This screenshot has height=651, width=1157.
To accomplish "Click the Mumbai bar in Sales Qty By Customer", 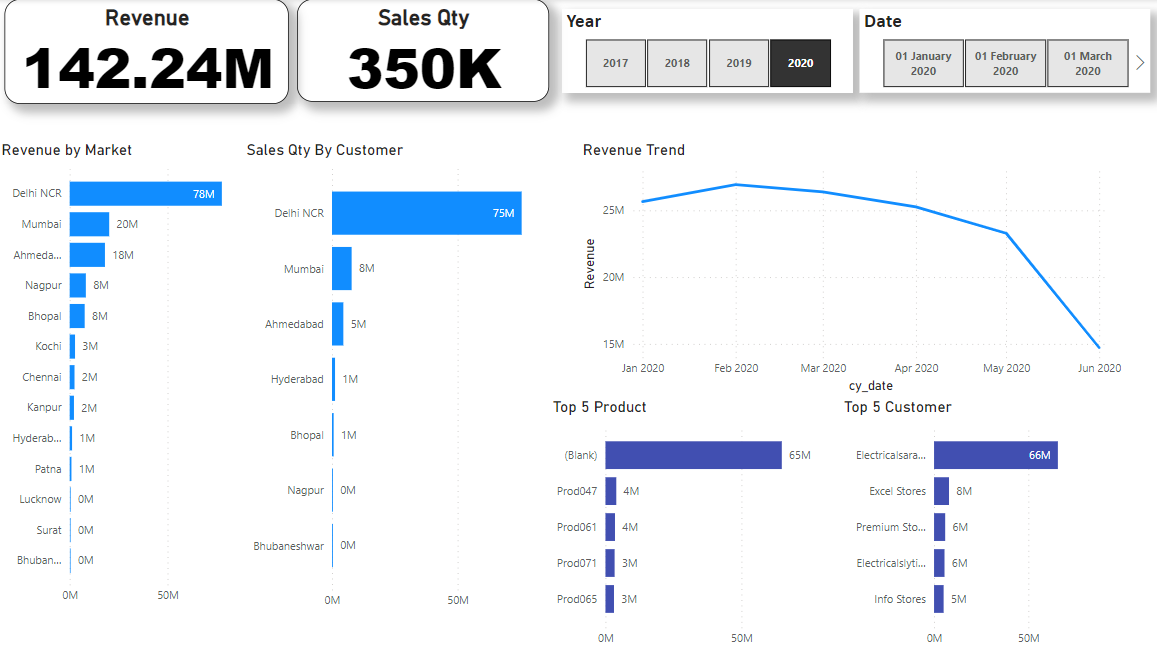I will click(342, 268).
